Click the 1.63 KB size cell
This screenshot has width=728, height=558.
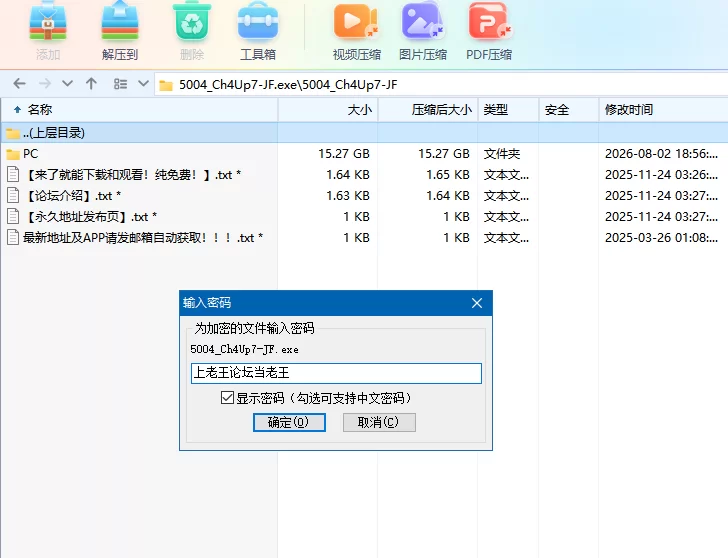(x=348, y=195)
